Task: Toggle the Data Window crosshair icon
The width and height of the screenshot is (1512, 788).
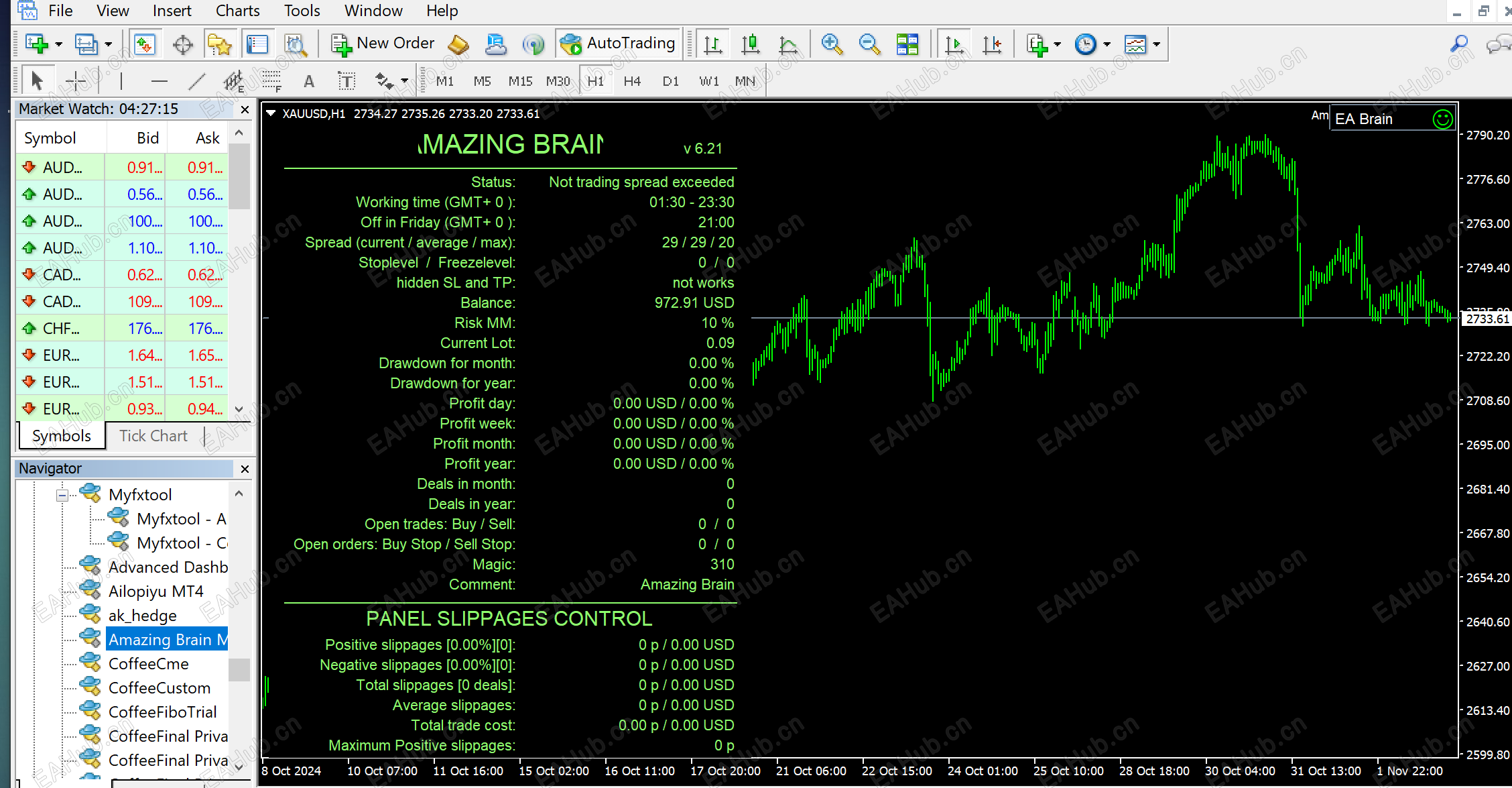Action: 182,44
